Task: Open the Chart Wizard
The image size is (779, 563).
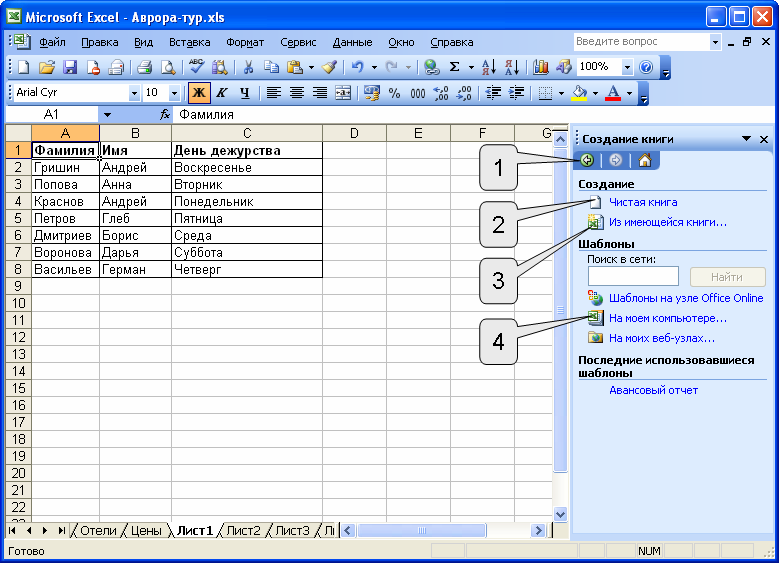Action: coord(540,67)
